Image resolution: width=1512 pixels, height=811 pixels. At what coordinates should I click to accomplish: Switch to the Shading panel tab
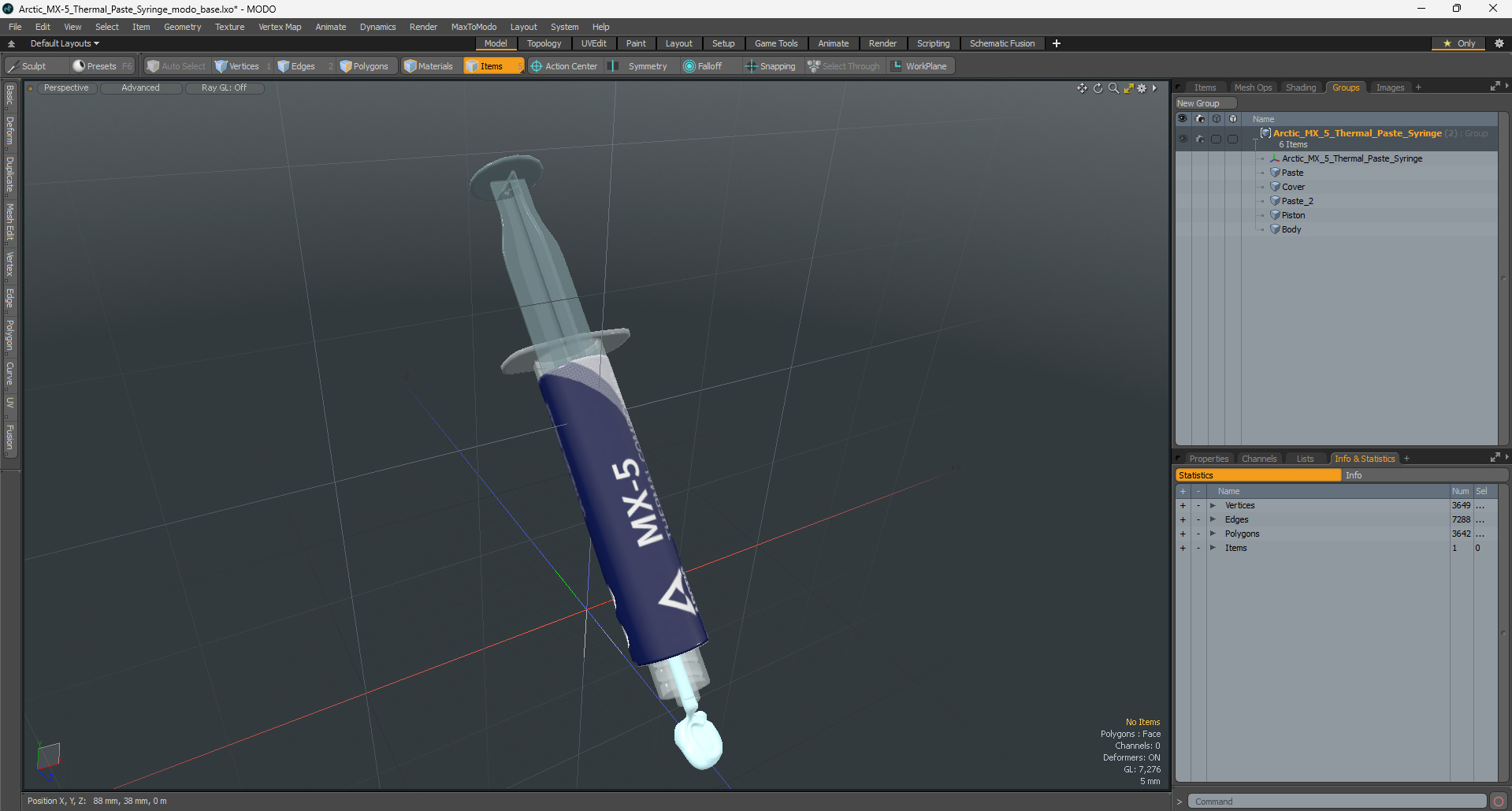click(1301, 87)
